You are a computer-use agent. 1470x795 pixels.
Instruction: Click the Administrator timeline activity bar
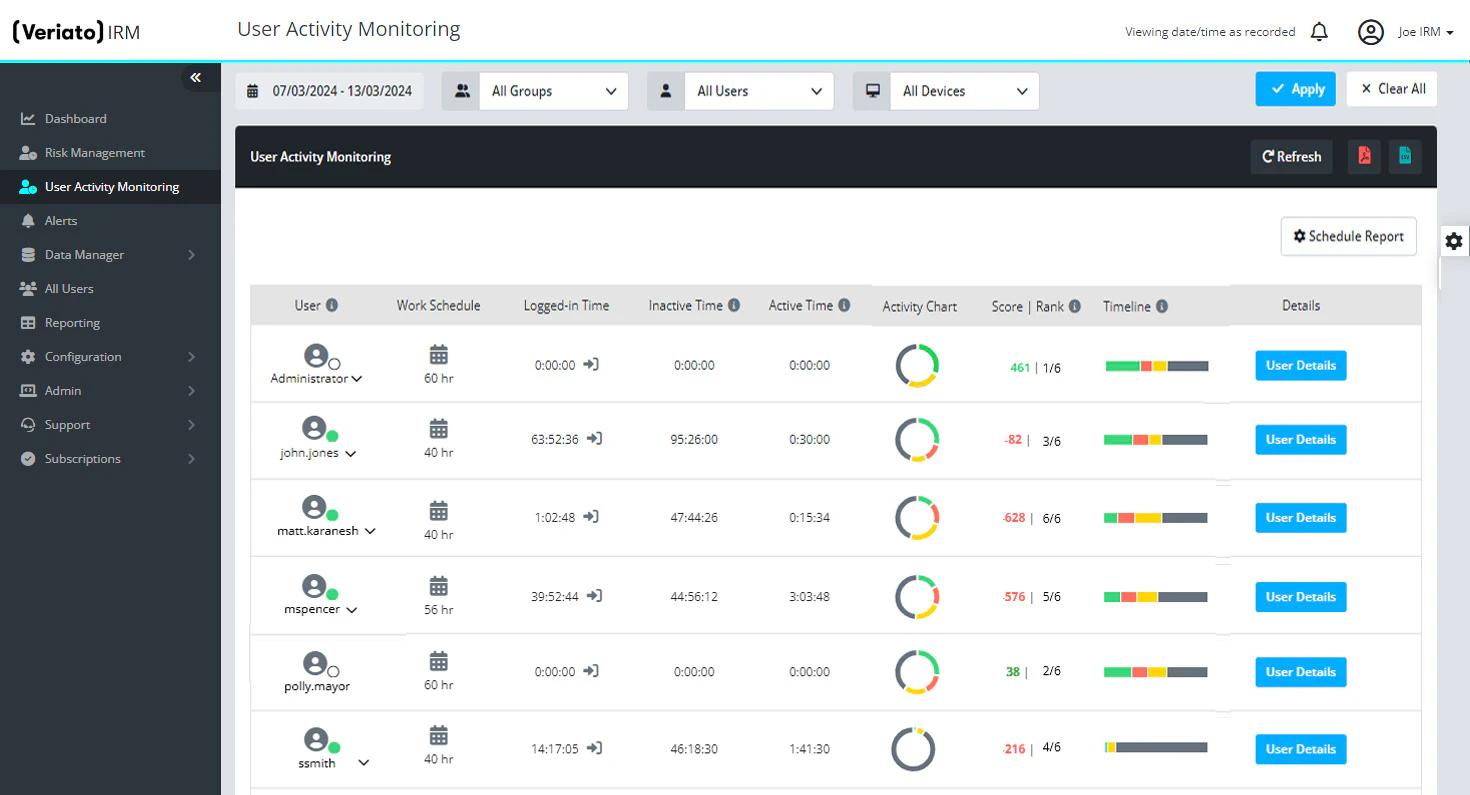pos(1158,366)
